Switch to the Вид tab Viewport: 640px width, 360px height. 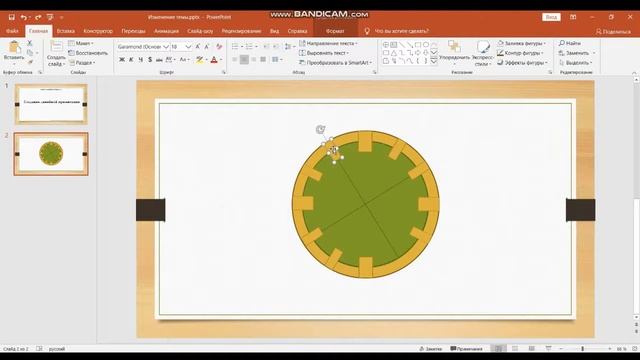tap(274, 31)
